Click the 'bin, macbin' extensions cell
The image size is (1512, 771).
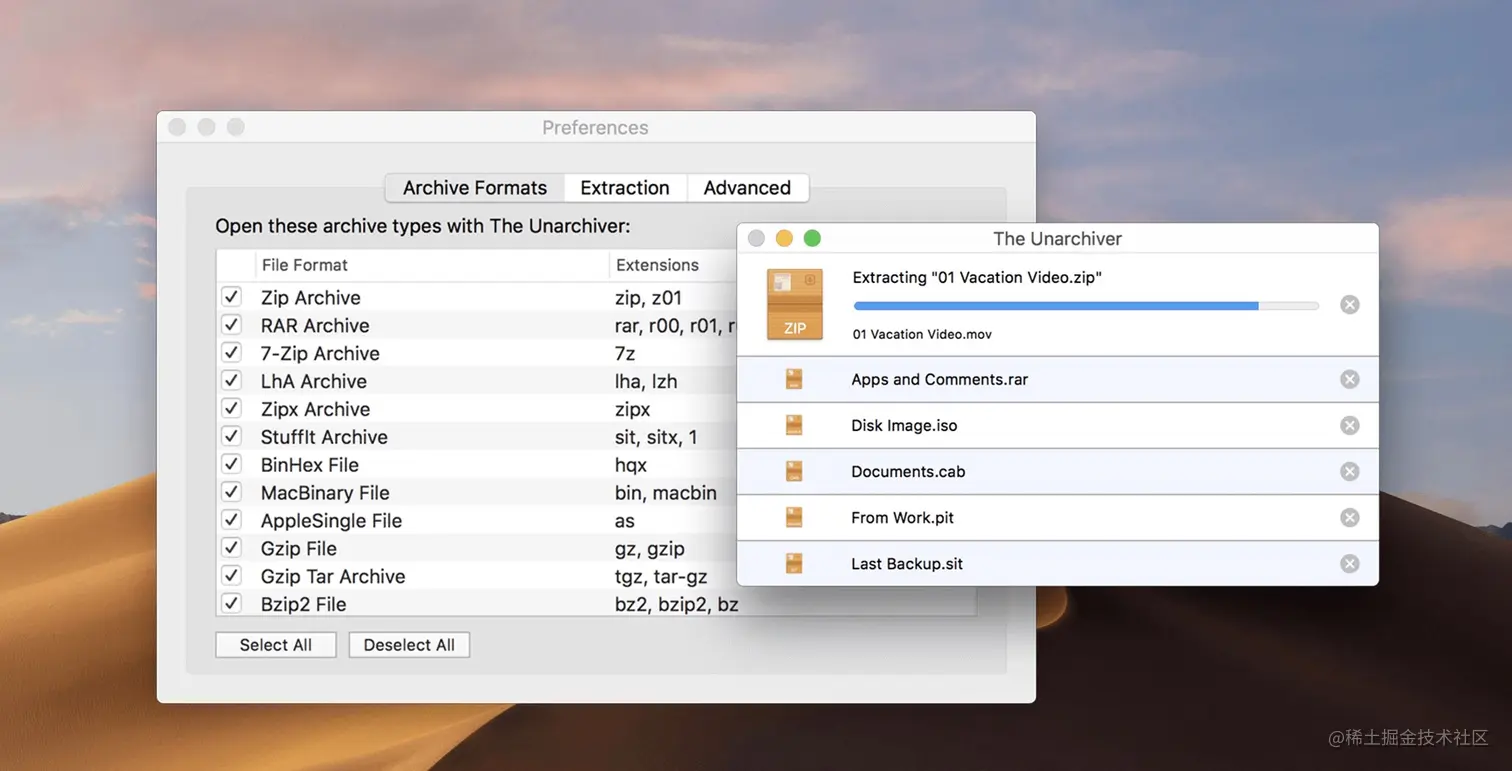pos(666,492)
